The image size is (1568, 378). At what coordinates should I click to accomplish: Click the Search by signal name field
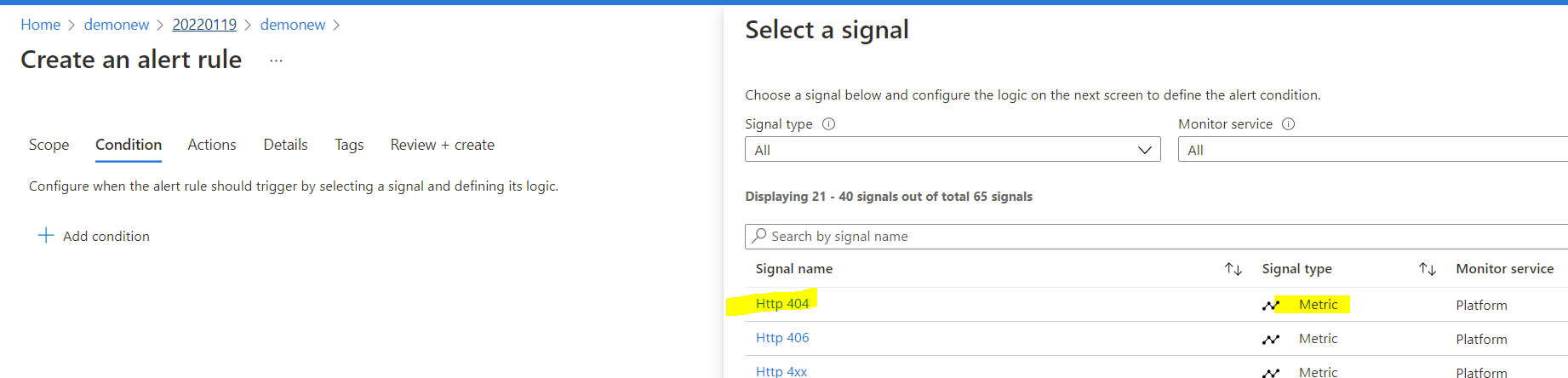click(x=1158, y=237)
